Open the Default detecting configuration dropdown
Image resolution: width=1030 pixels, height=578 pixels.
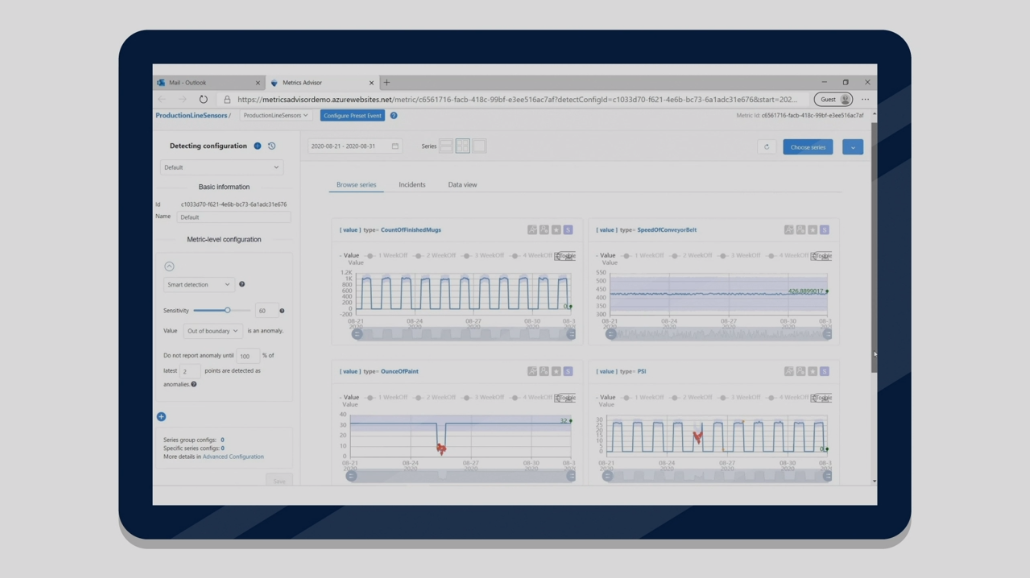coord(221,168)
